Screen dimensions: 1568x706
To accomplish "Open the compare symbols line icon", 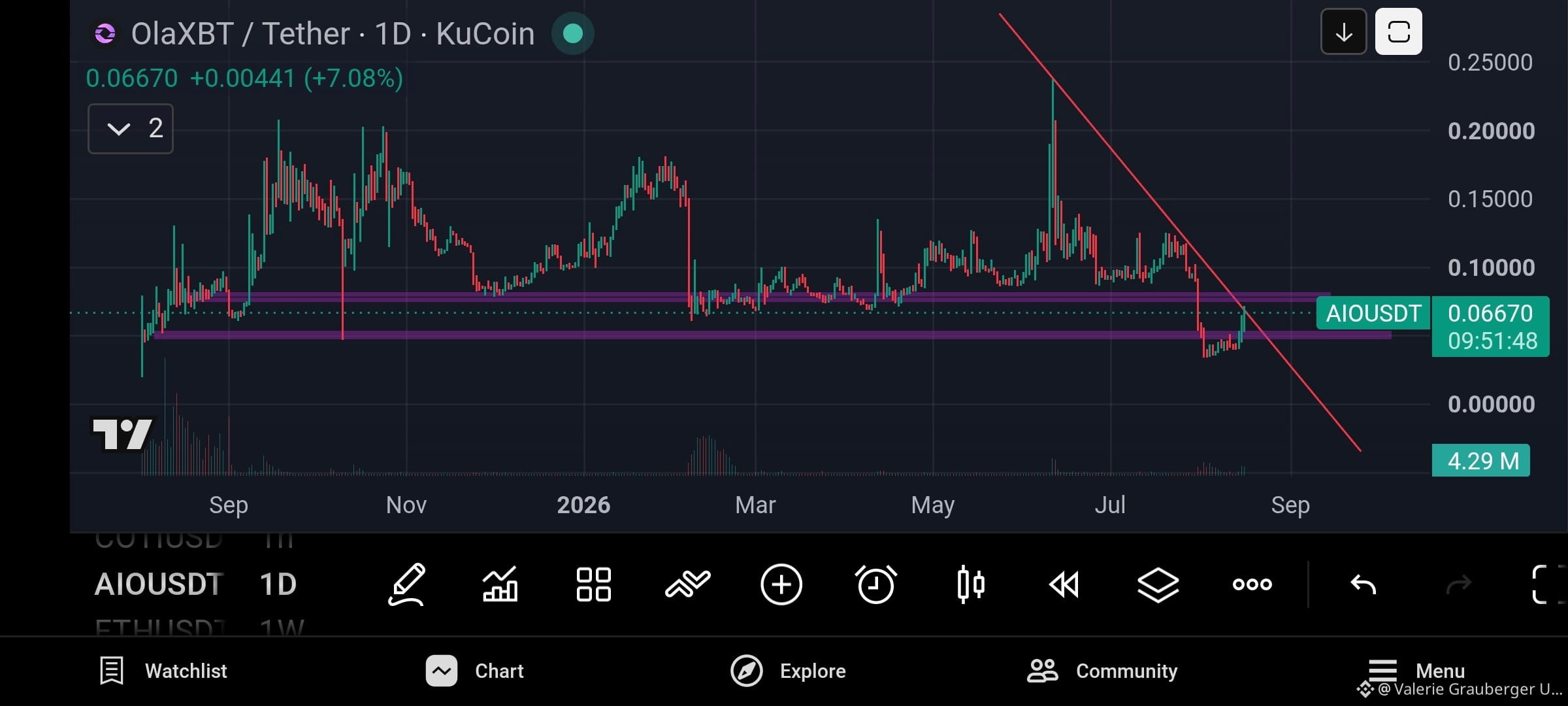I will pyautogui.click(x=687, y=584).
